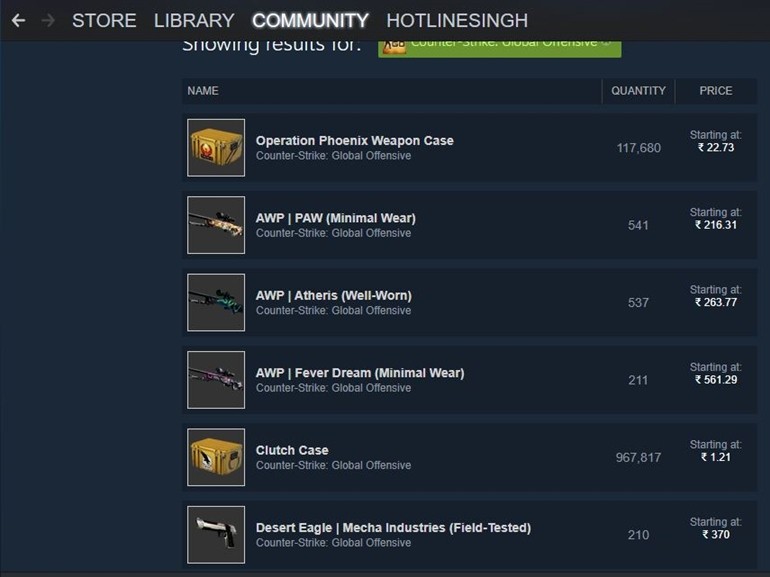Go forward with the right arrow
Screen dimensions: 770x577
48,21
